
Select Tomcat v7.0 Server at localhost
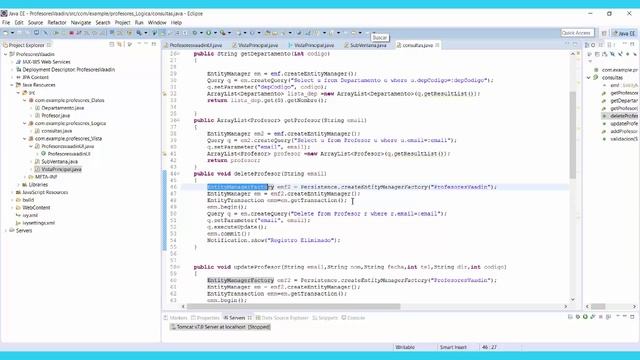point(220,327)
